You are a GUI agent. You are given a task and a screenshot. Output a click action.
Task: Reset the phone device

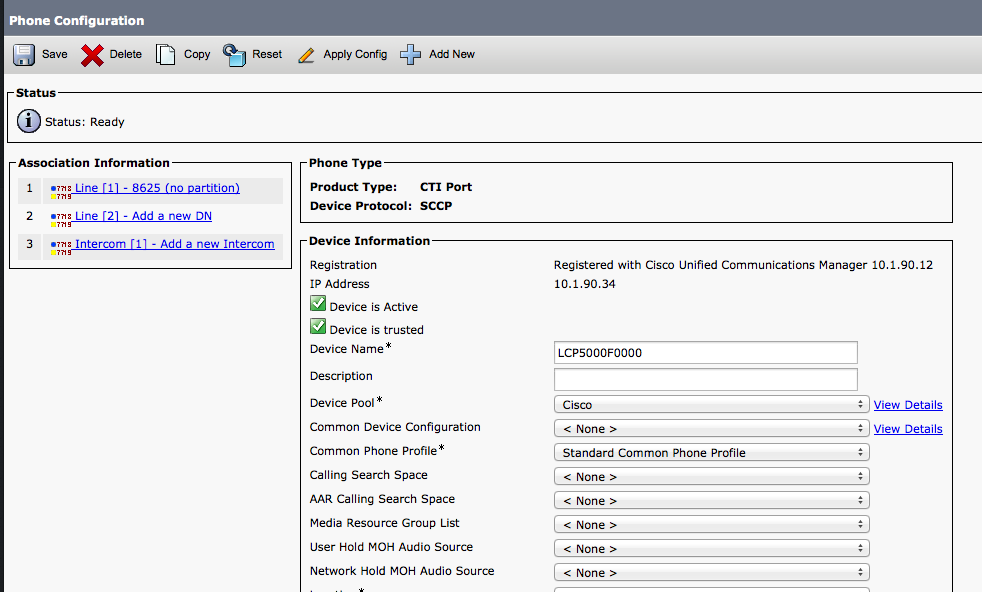[x=252, y=54]
